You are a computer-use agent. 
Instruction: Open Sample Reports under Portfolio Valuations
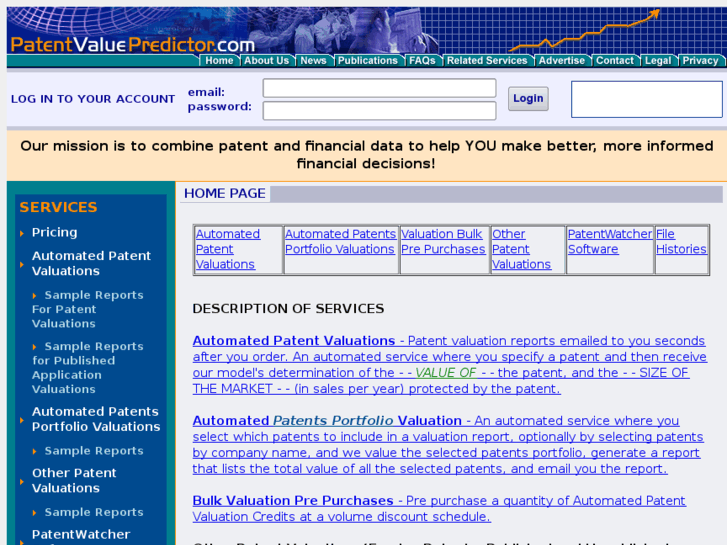pyautogui.click(x=94, y=451)
